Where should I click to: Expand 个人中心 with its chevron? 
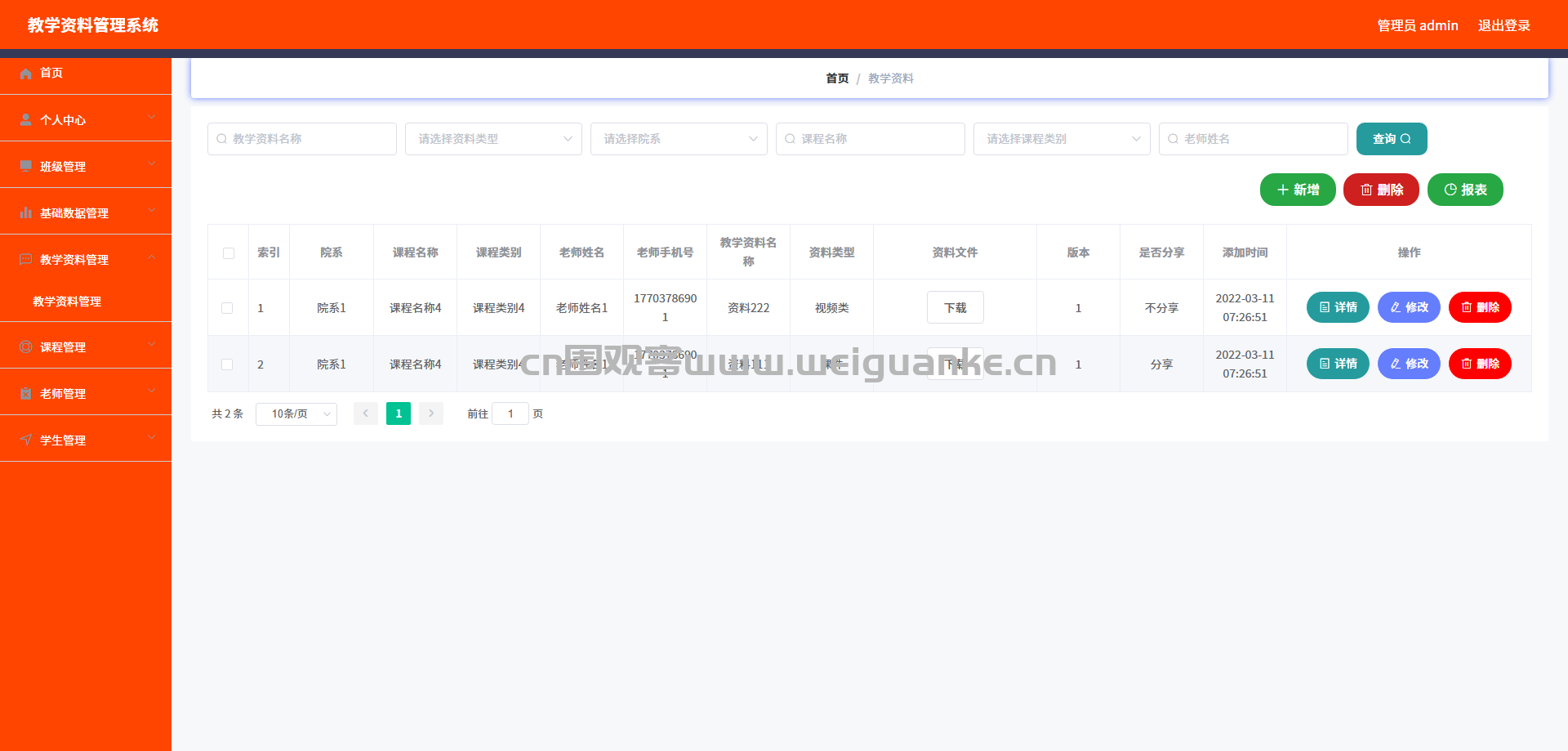pyautogui.click(x=152, y=118)
